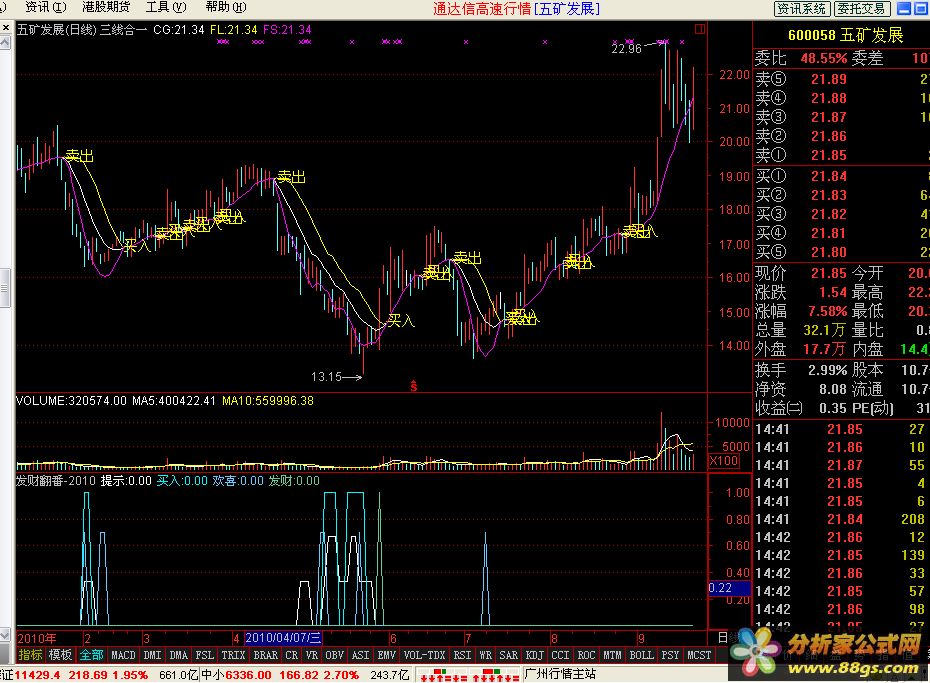Switch to the FSL indicator
The image size is (930, 683).
tap(205, 655)
